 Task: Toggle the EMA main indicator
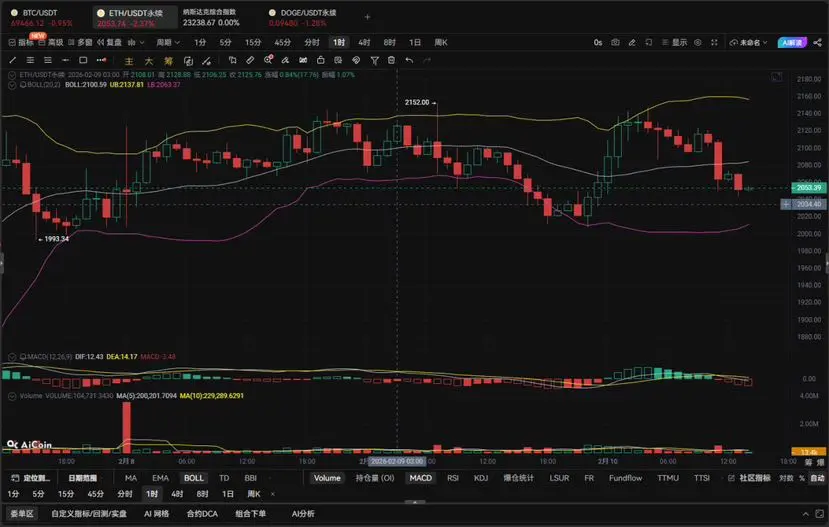[160, 478]
